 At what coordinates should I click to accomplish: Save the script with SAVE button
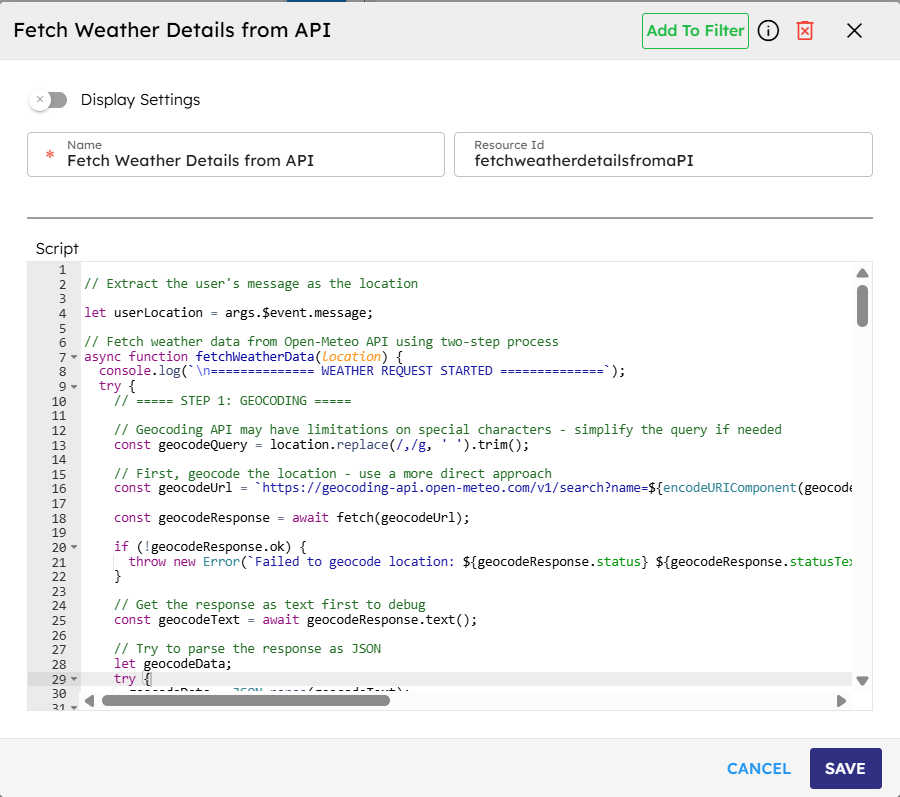click(845, 769)
